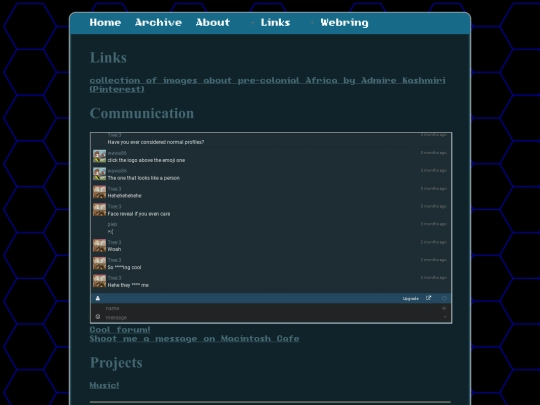
Task: Open the Archive page
Action: 158,23
